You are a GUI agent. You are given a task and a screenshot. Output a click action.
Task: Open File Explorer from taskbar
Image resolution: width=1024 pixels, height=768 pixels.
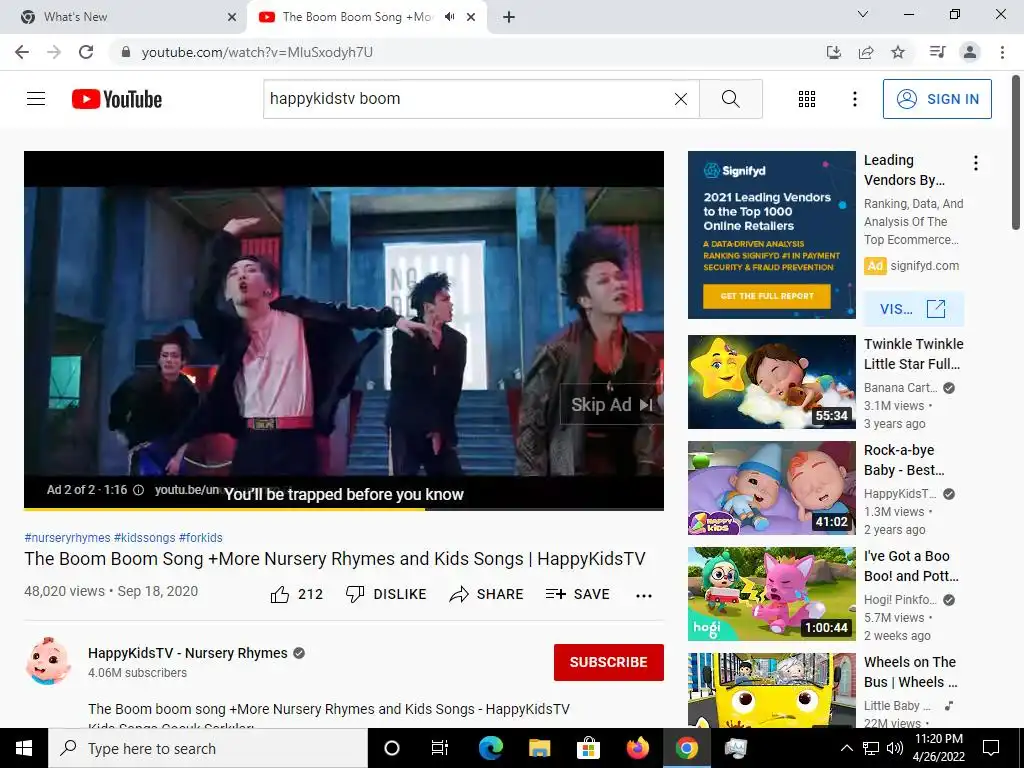(539, 748)
